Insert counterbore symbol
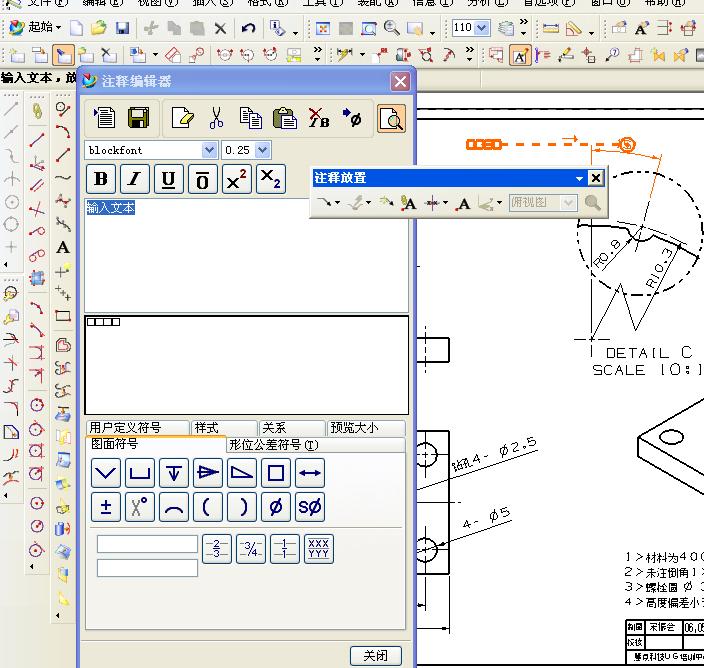 140,473
